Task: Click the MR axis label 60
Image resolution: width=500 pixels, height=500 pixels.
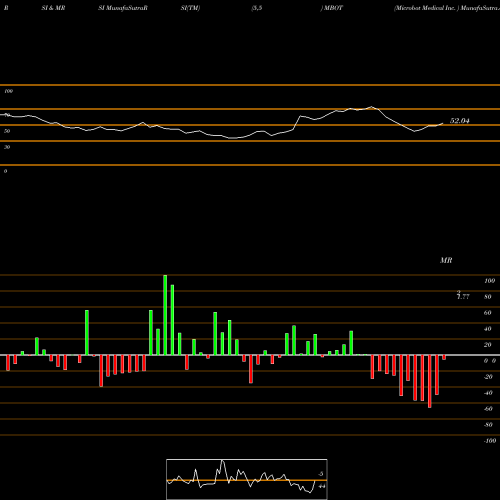Action: click(488, 313)
